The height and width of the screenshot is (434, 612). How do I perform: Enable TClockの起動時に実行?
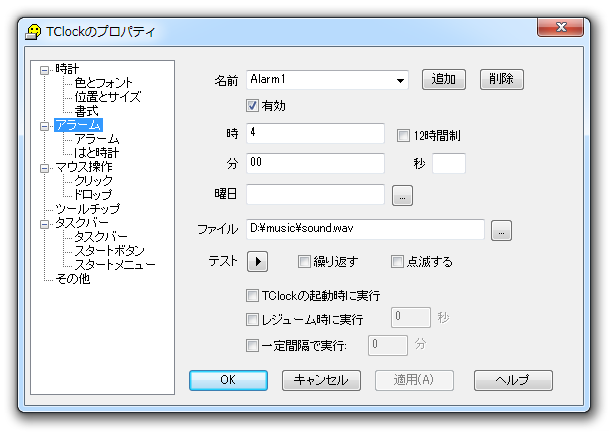pos(252,295)
